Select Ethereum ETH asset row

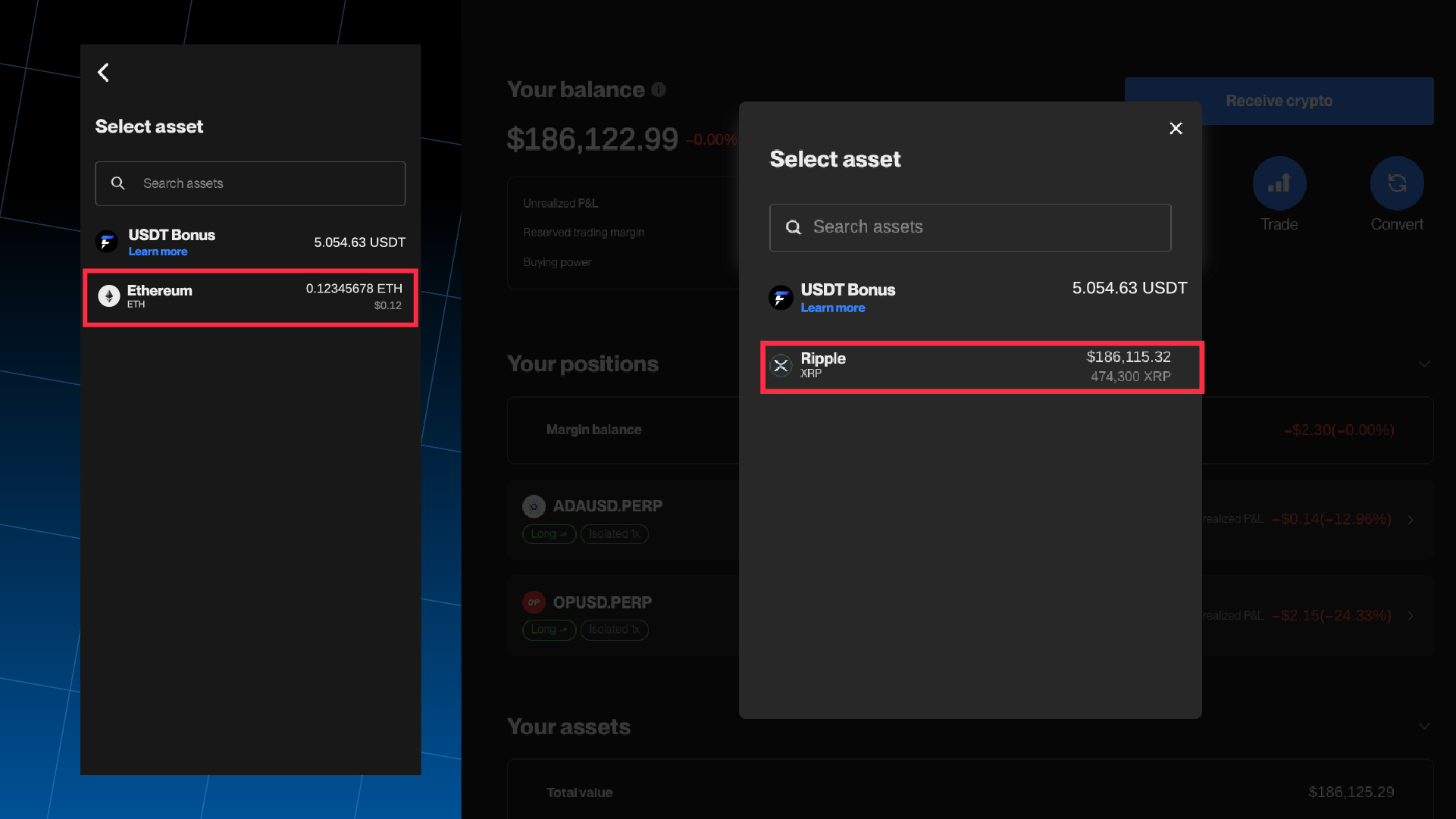[x=250, y=298]
